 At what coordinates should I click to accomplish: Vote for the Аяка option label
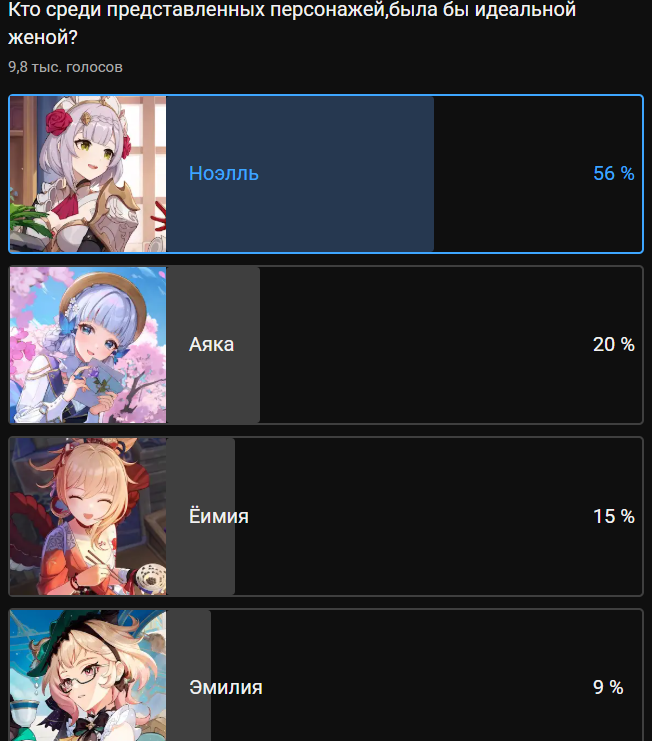click(x=211, y=345)
